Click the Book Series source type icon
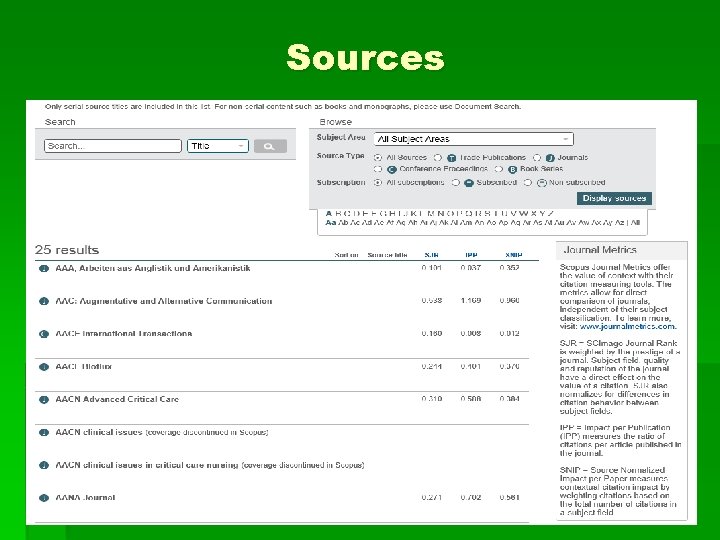Viewport: 720px width, 540px height. (512, 169)
